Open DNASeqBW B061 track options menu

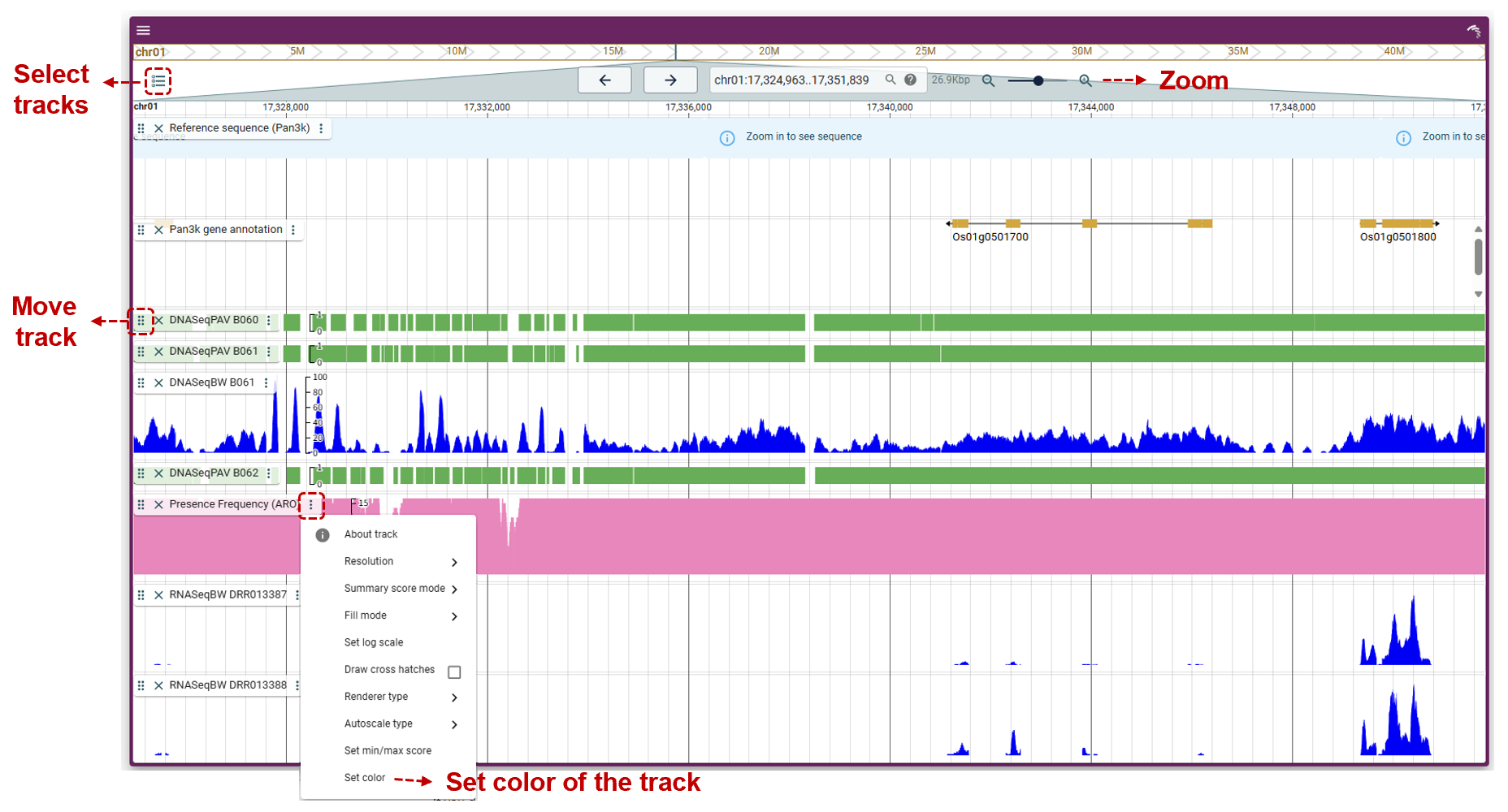[x=266, y=382]
